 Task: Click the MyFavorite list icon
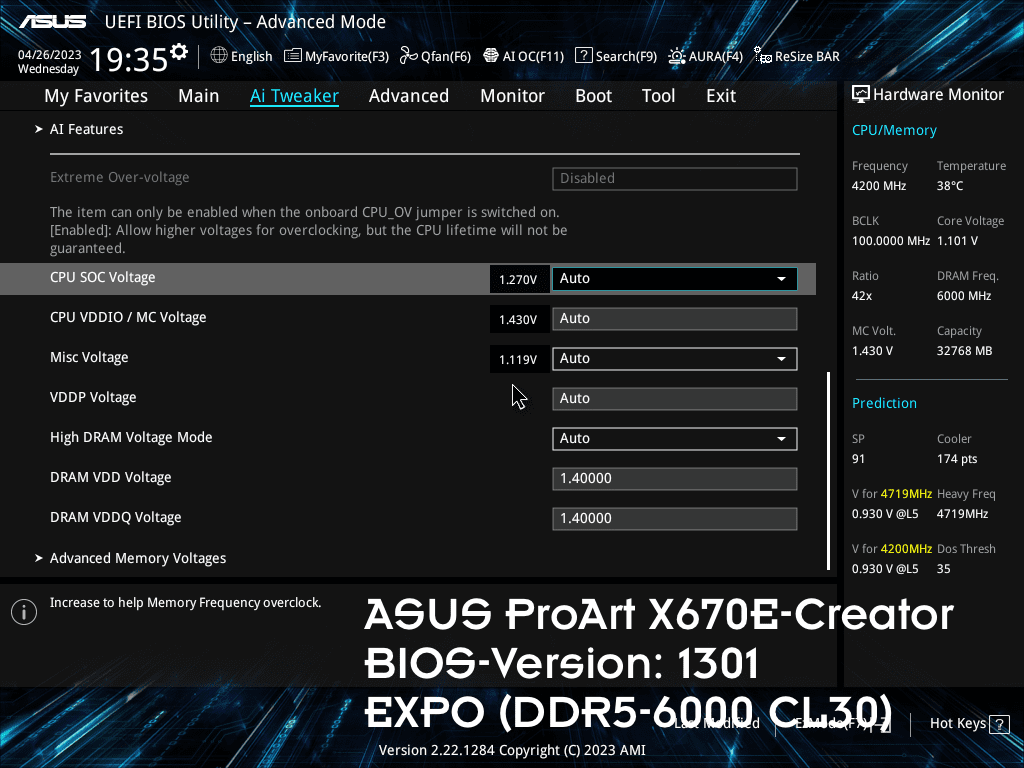293,56
